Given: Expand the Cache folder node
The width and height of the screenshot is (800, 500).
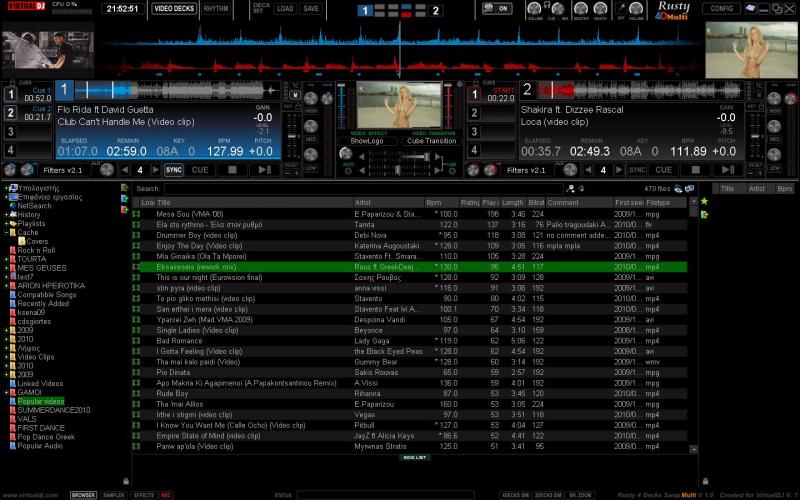Looking at the screenshot, I should point(6,233).
